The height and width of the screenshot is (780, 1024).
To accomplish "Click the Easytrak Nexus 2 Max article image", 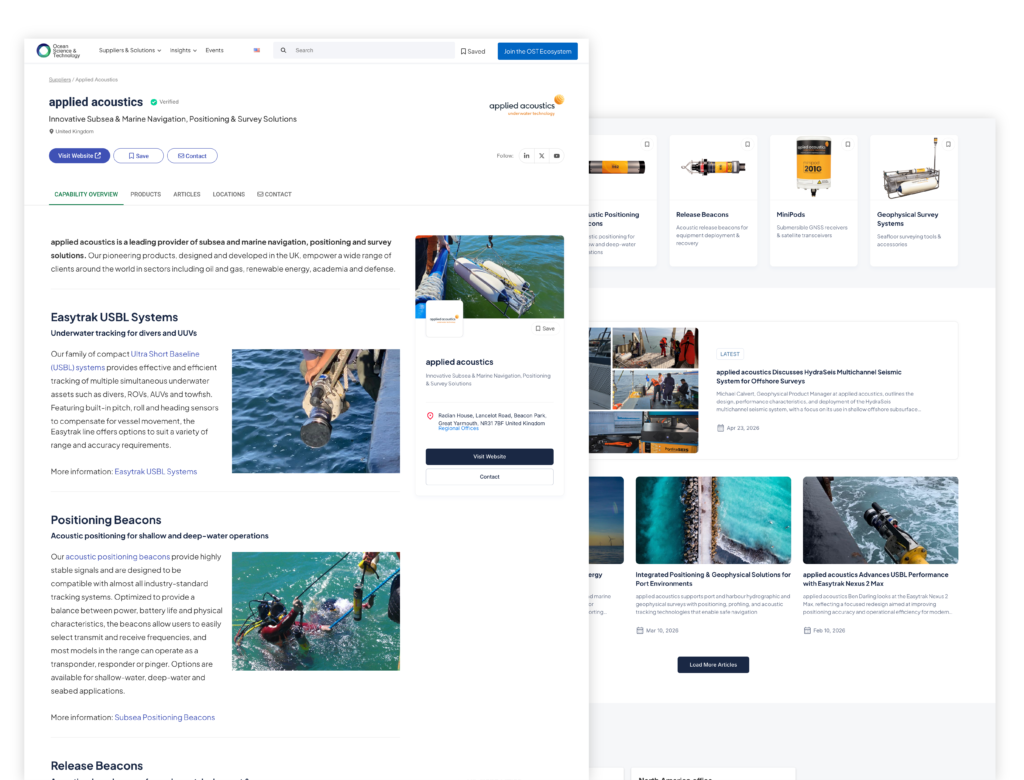I will click(880, 520).
